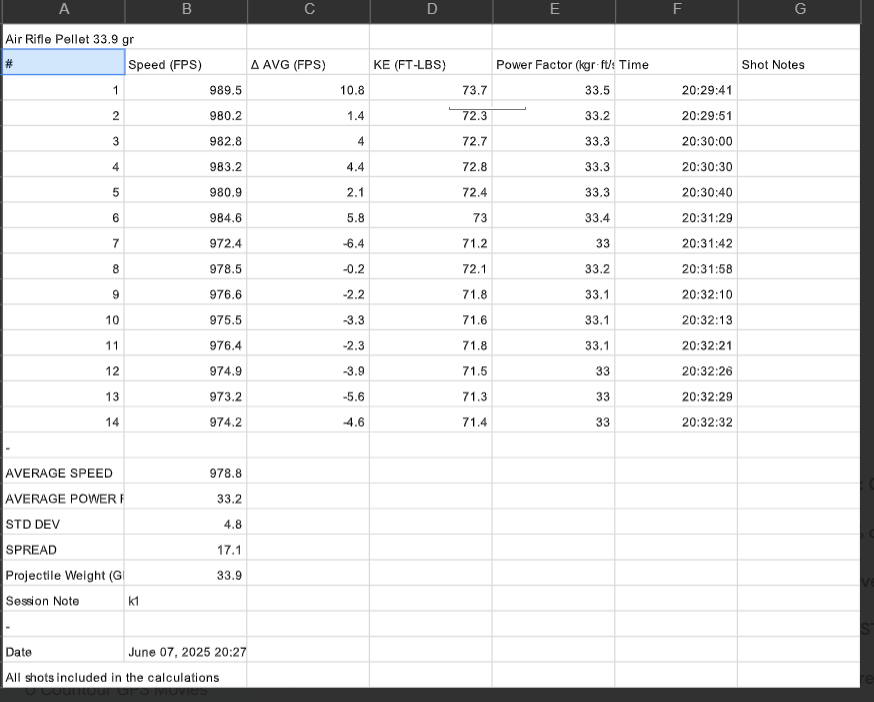Select speed value 980.9 for shot 5
This screenshot has width=874, height=702.
pos(186,192)
